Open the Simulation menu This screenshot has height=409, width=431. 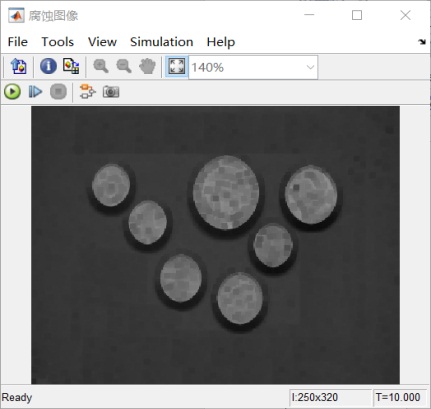coord(161,42)
